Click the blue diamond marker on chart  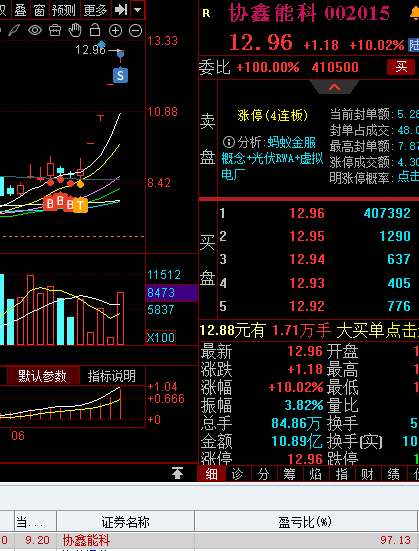[102, 44]
